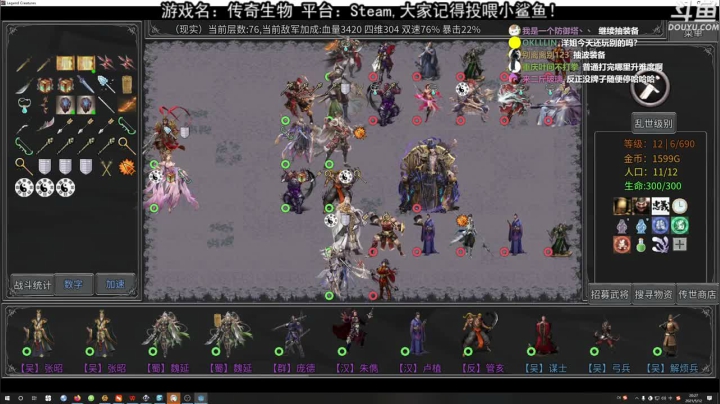Click the bearded warrior face icon
This screenshot has height=404, width=720.
coord(641,206)
